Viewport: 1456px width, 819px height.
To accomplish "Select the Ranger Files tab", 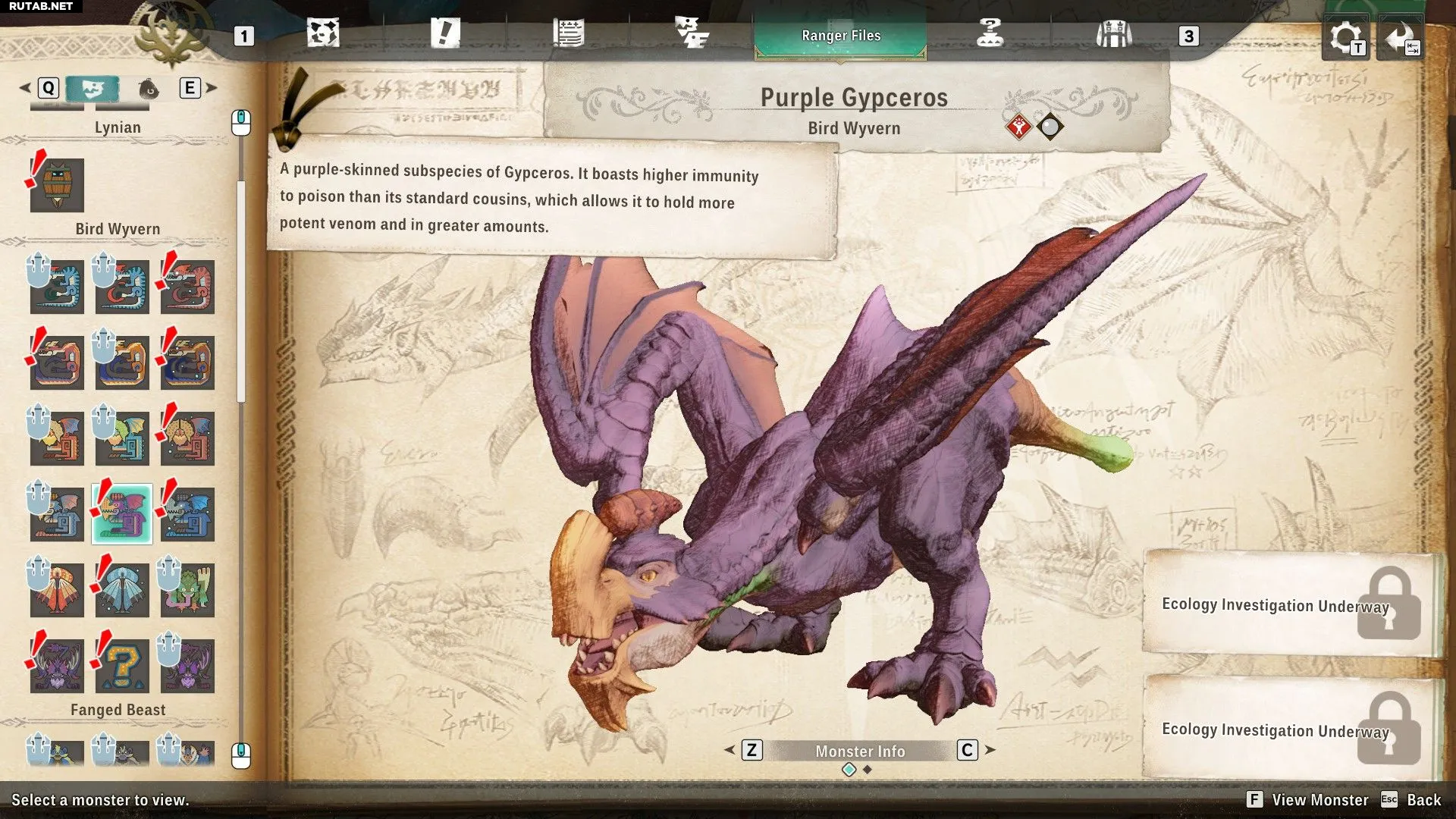I will click(840, 36).
